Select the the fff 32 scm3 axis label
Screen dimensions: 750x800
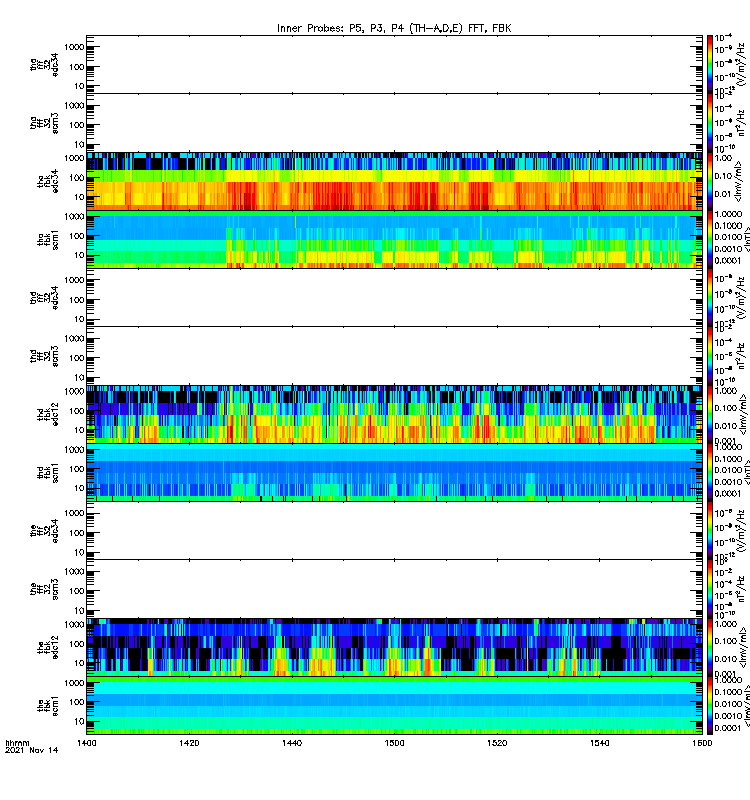pos(44,589)
